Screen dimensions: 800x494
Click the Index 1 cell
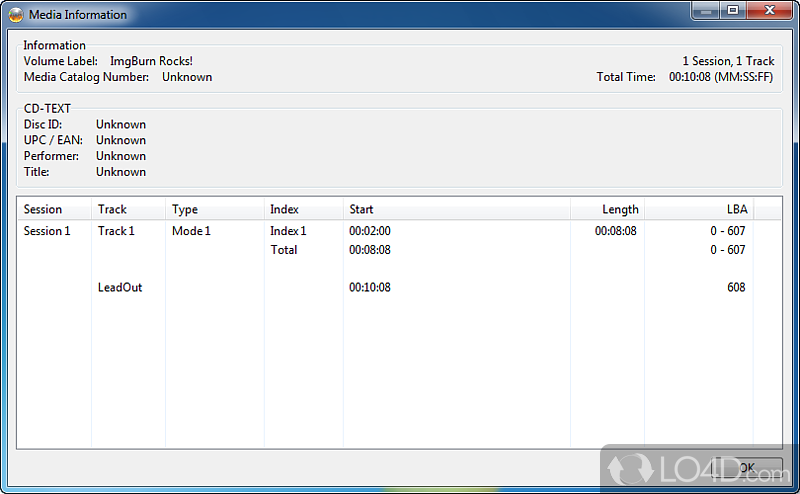click(x=288, y=231)
